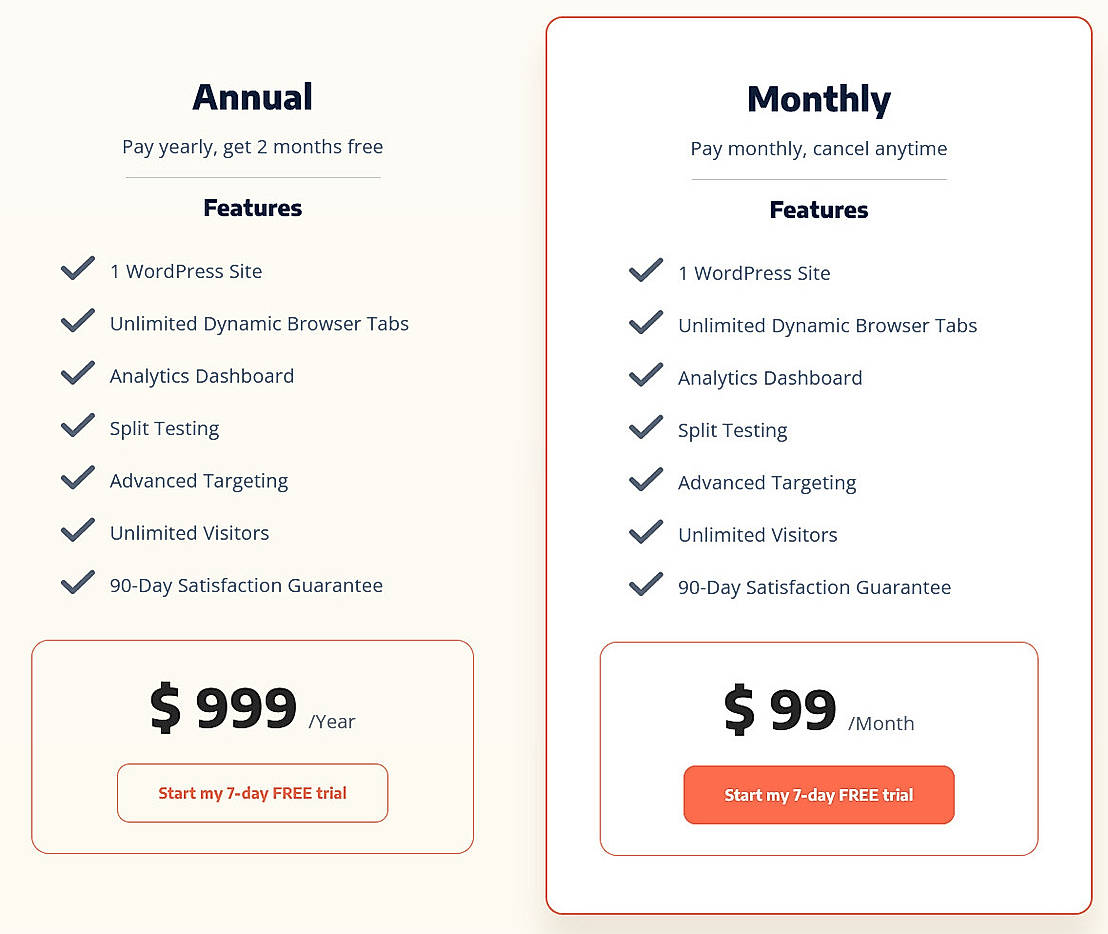Click checkmark beside Annual Unlimited Visitors
The height and width of the screenshot is (934, 1108).
(78, 530)
